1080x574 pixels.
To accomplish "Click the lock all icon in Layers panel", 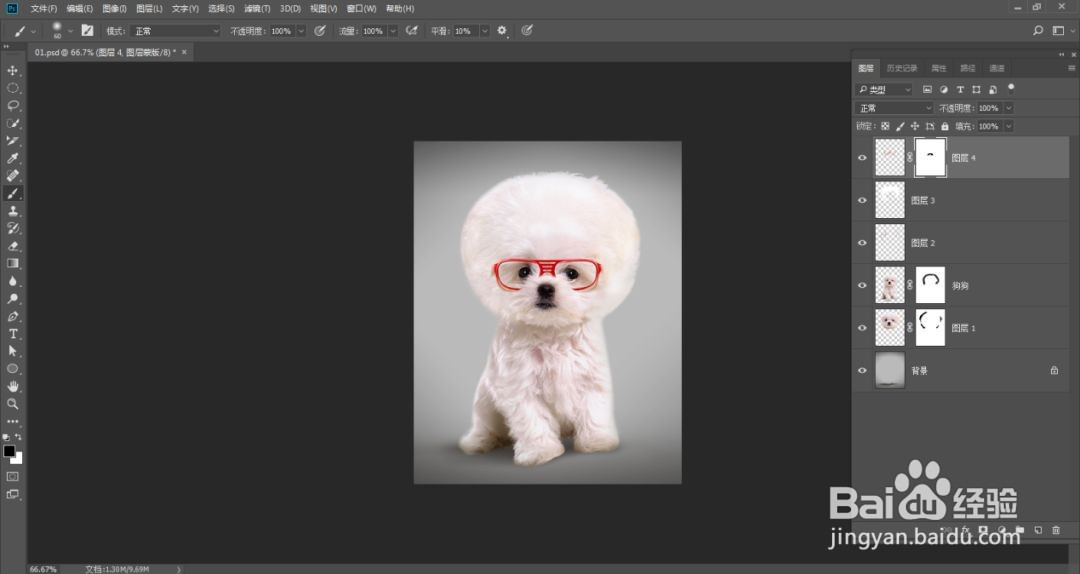I will click(946, 127).
